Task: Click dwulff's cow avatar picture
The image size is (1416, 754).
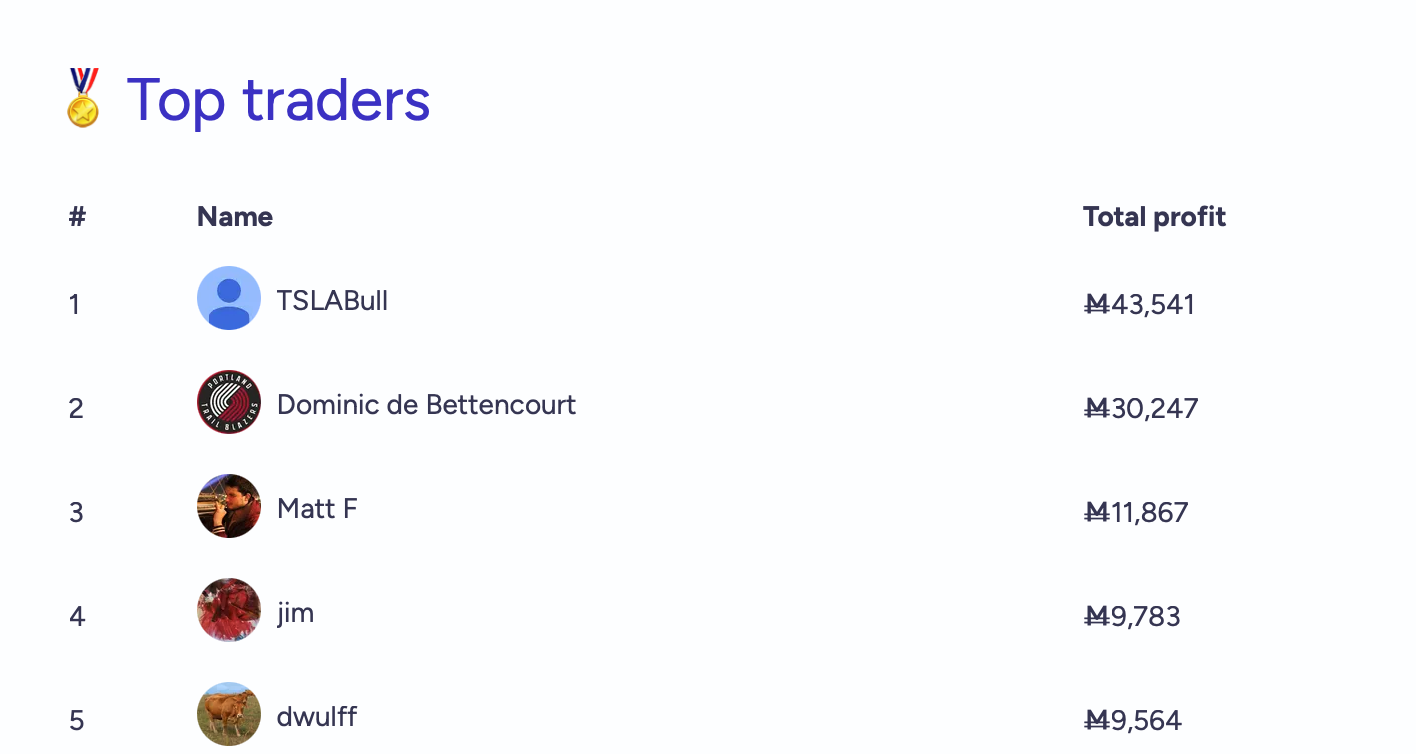Action: click(229, 714)
